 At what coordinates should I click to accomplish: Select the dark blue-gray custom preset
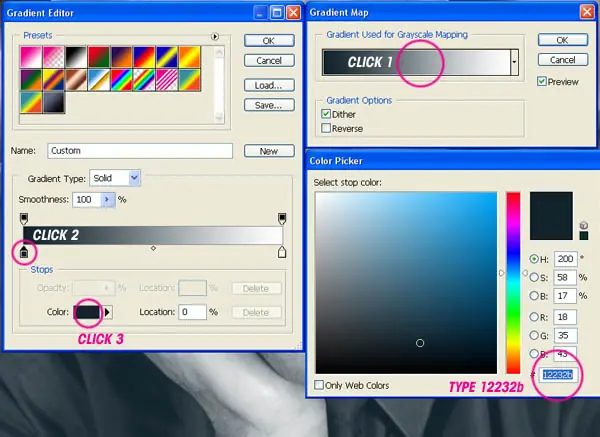pyautogui.click(x=54, y=102)
